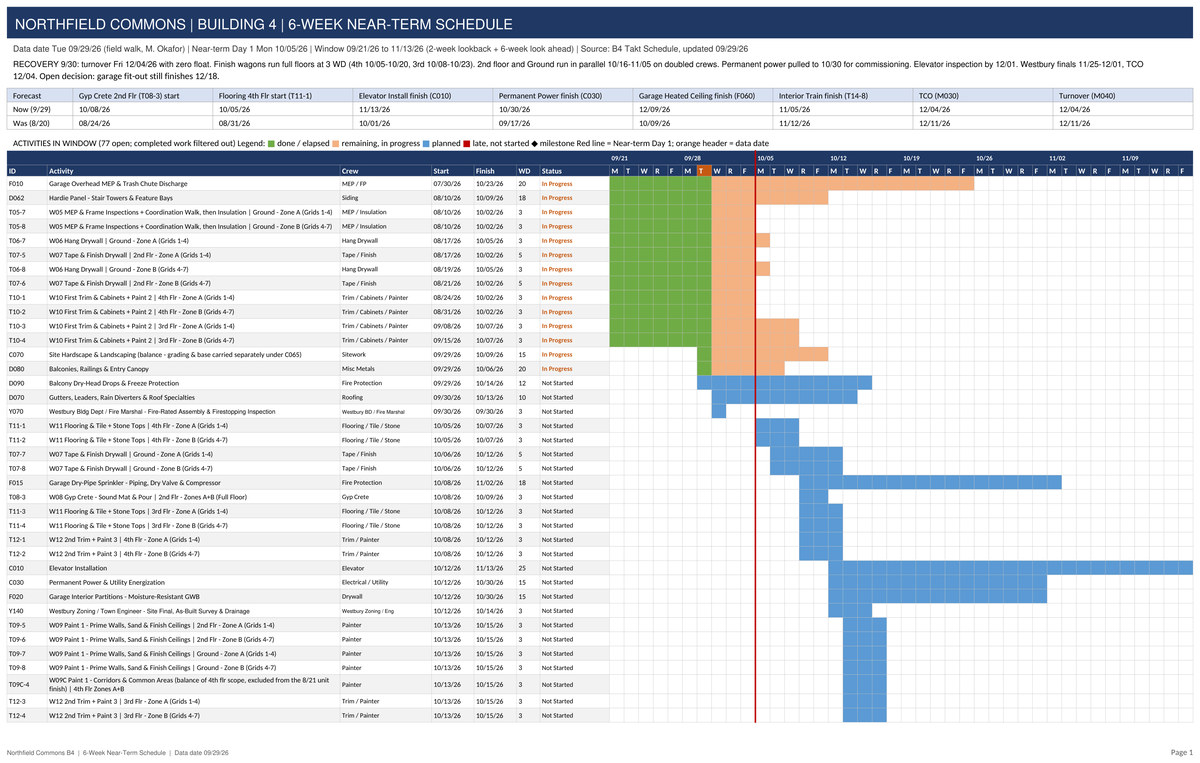Click the Status column header

pos(574,170)
